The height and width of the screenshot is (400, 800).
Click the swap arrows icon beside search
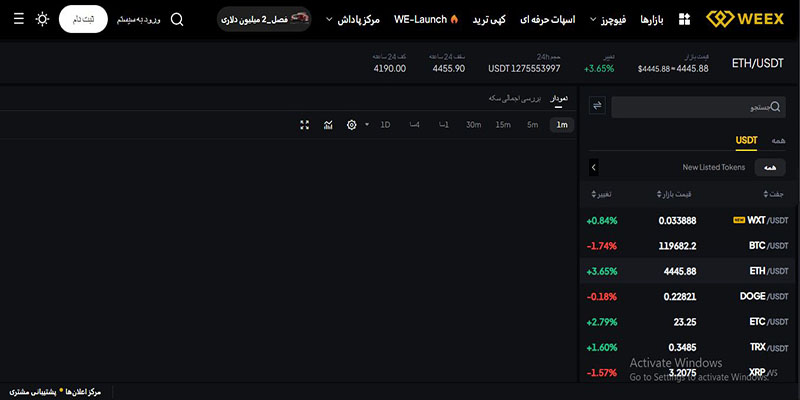(x=597, y=106)
